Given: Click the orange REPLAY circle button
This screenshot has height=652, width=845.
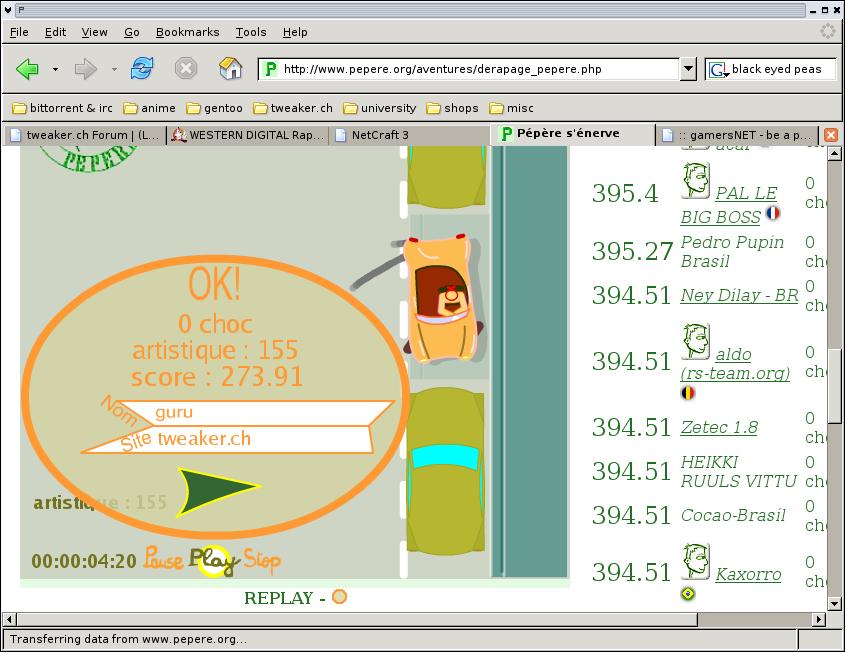Looking at the screenshot, I should click(339, 597).
